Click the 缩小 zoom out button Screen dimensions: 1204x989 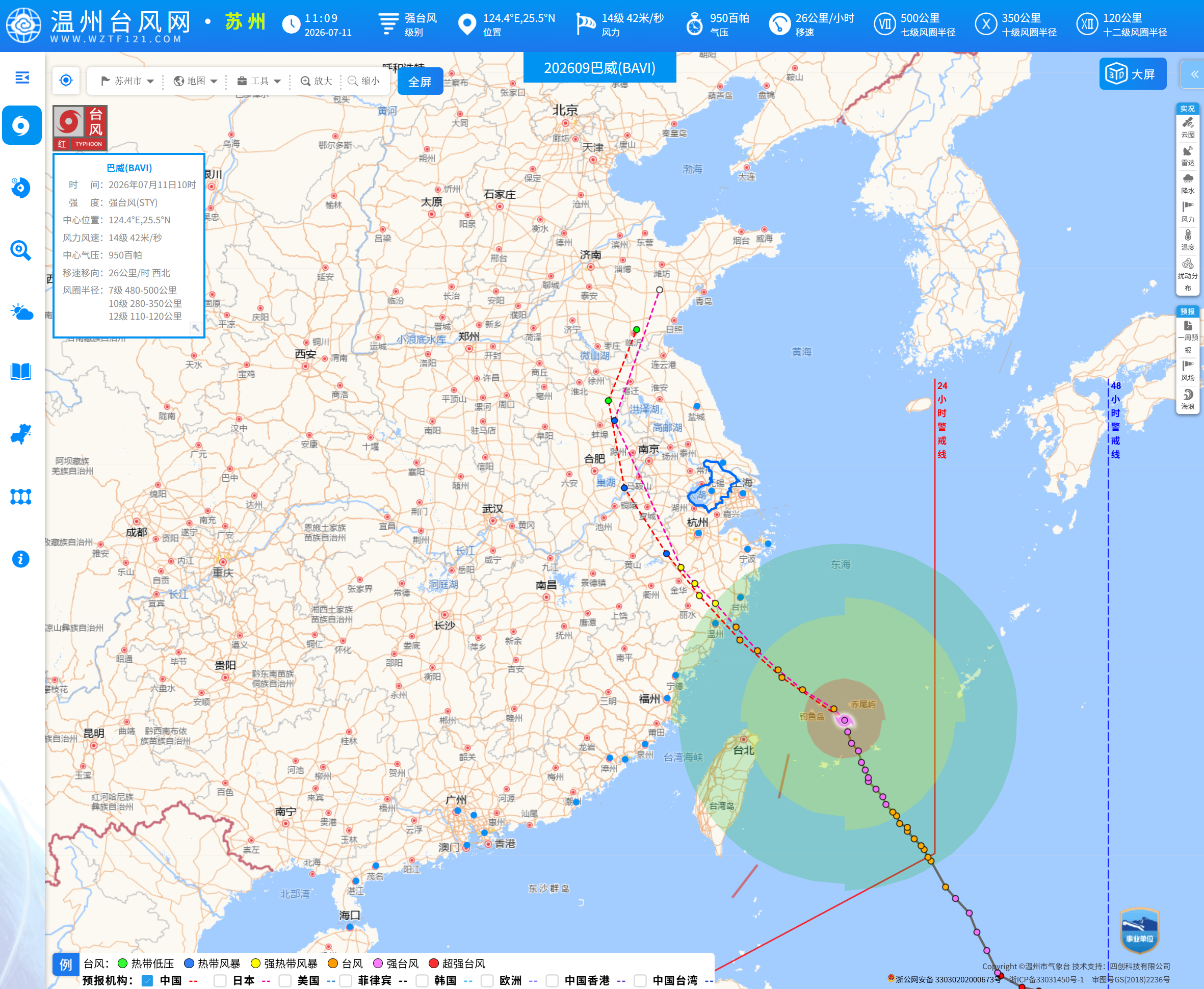[x=363, y=81]
